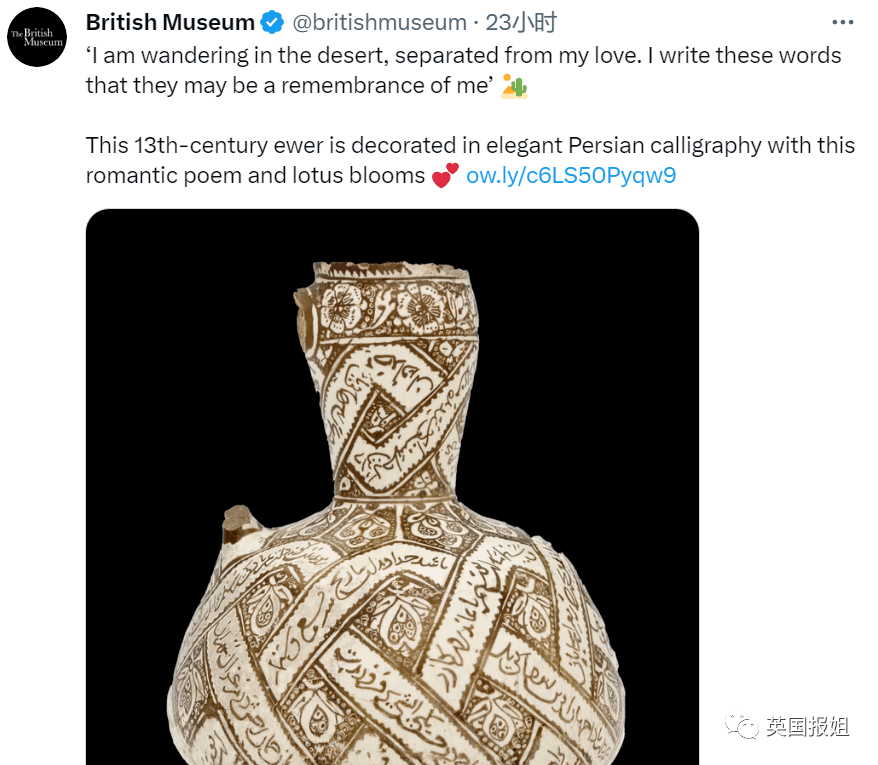The image size is (878, 765).
Task: Click the desert cactus emoji
Action: 514,86
